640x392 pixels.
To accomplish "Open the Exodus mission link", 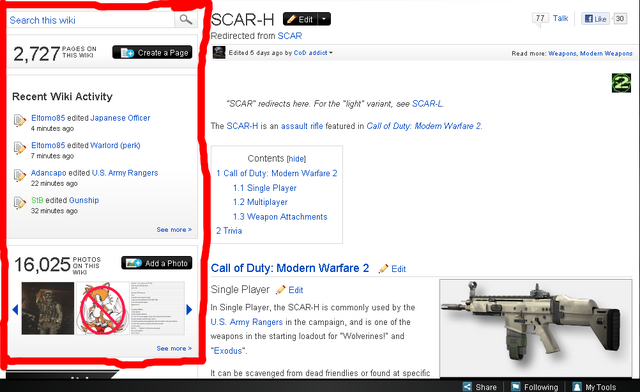I will (x=228, y=351).
